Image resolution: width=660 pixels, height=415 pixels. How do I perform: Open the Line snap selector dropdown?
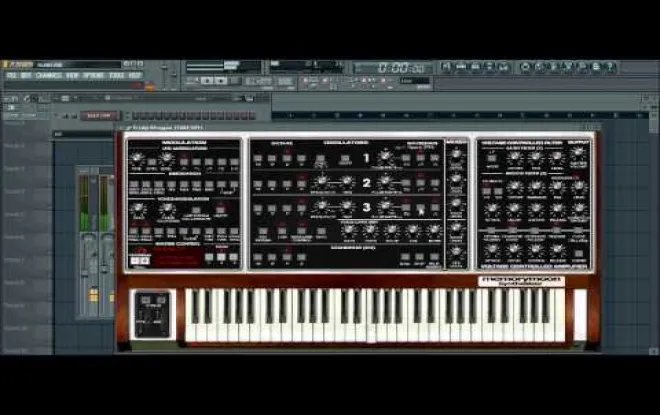[x=415, y=80]
